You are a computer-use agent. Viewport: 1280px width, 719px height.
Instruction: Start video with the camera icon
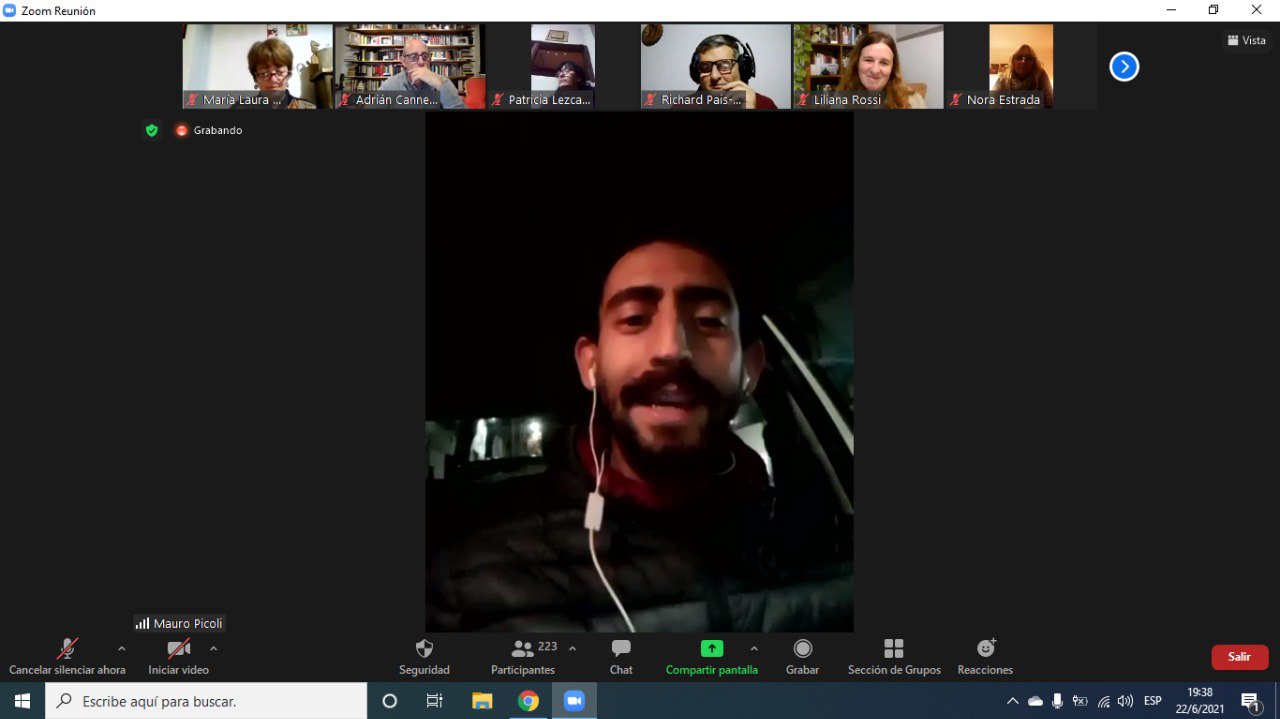[179, 648]
